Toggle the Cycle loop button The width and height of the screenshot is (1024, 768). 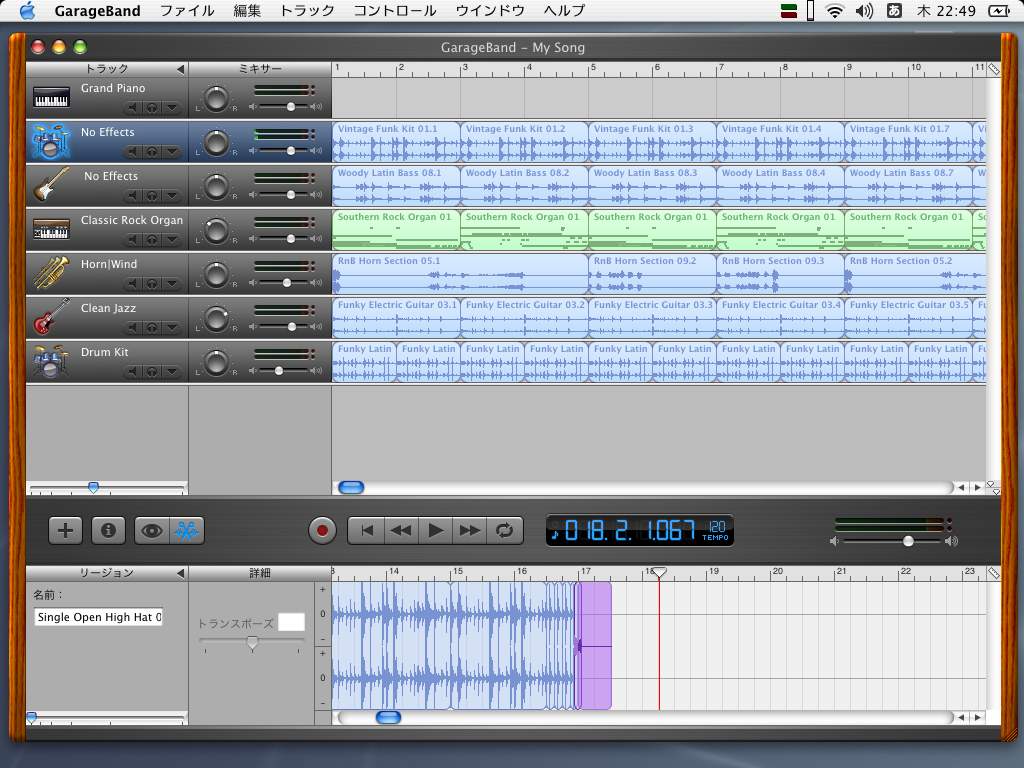[x=504, y=531]
